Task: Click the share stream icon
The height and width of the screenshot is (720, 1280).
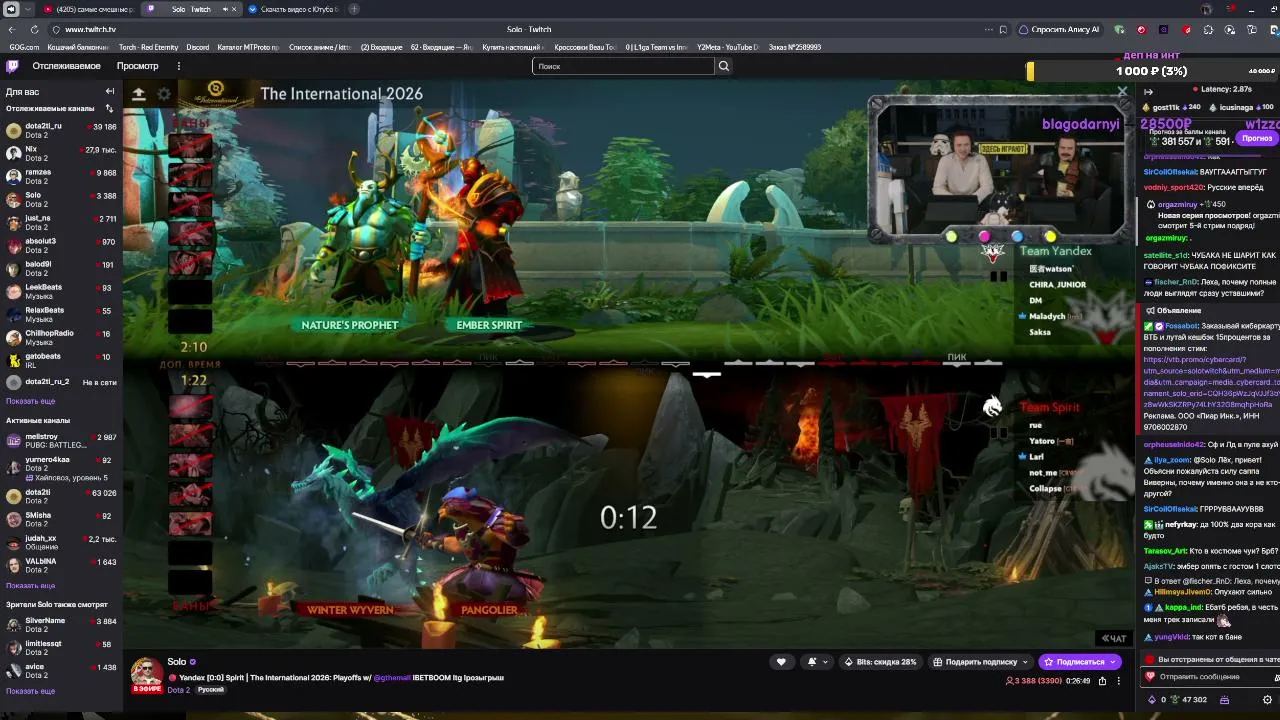Action: tap(1102, 681)
